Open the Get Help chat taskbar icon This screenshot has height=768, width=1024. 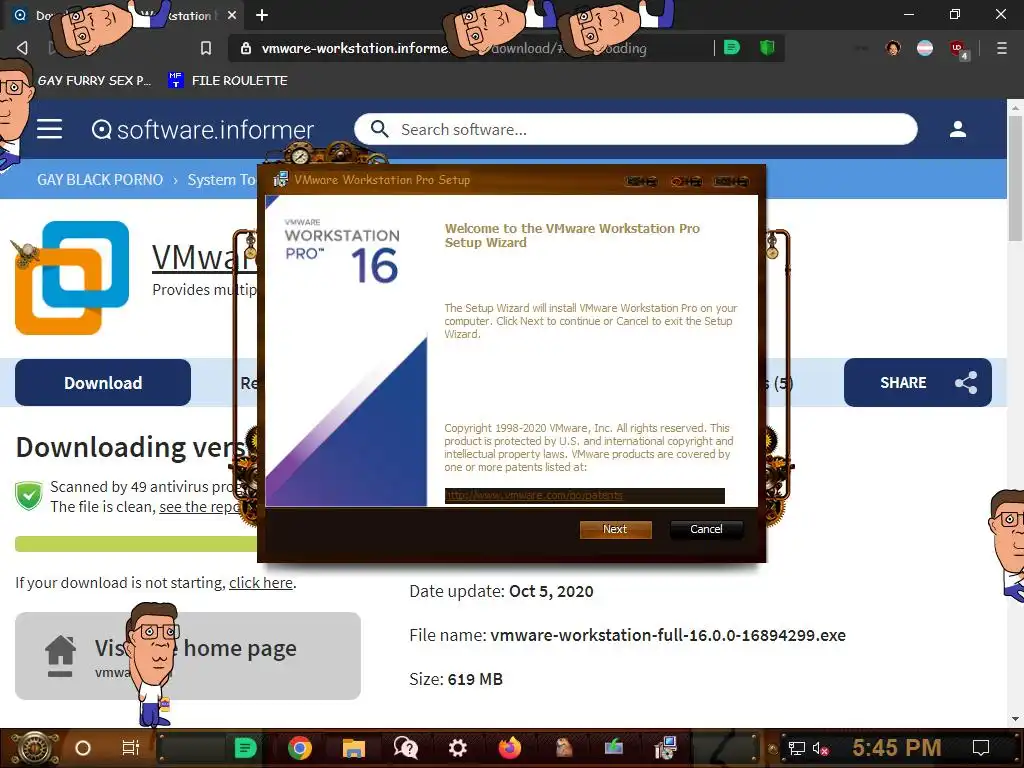(x=406, y=748)
